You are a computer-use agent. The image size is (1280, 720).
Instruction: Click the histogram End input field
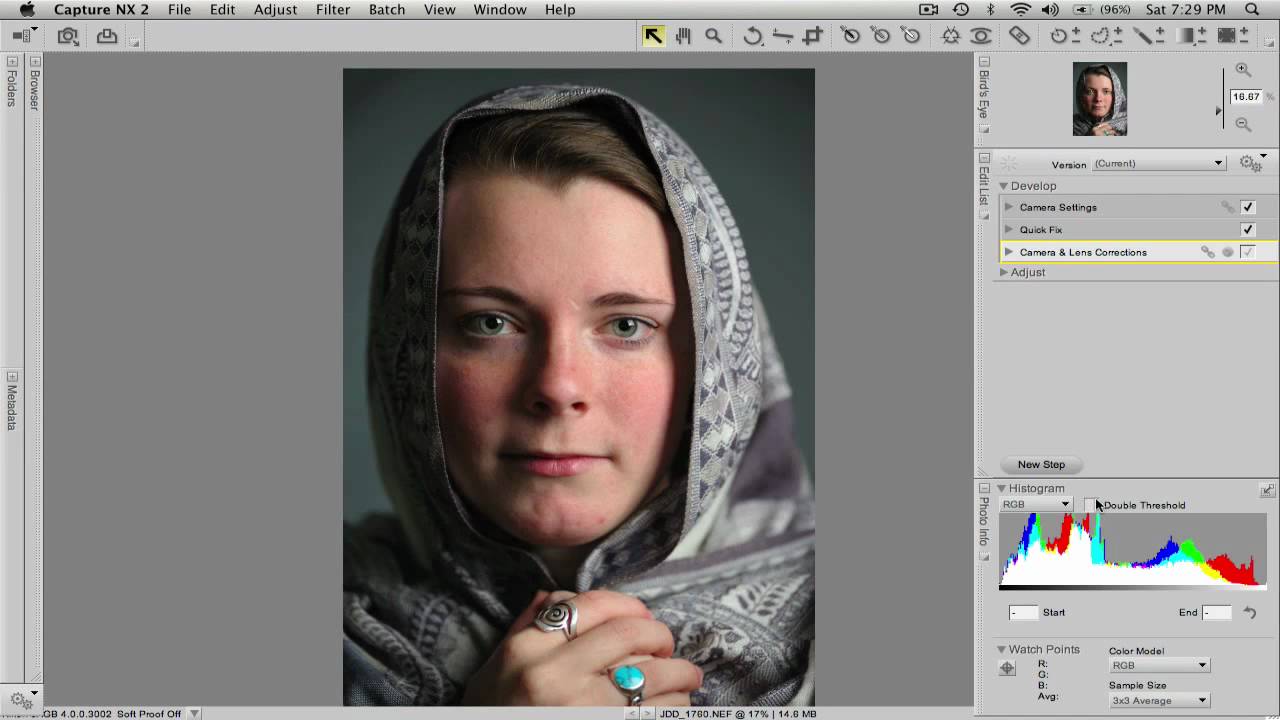pos(1216,612)
